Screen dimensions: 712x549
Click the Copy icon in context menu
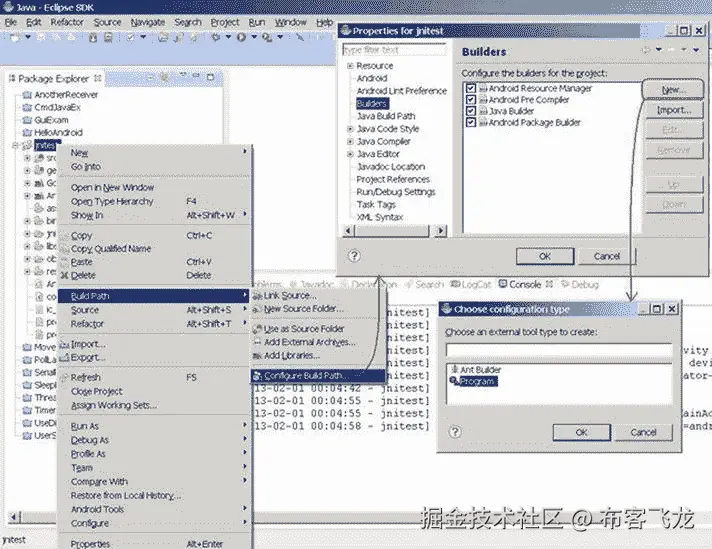click(x=64, y=236)
